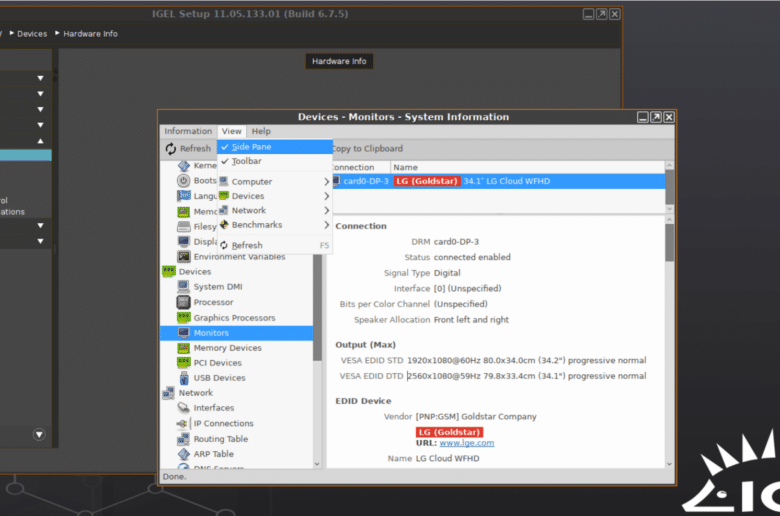
Task: Select Devices in the IGEL Setup breadcrumb
Action: pos(32,34)
